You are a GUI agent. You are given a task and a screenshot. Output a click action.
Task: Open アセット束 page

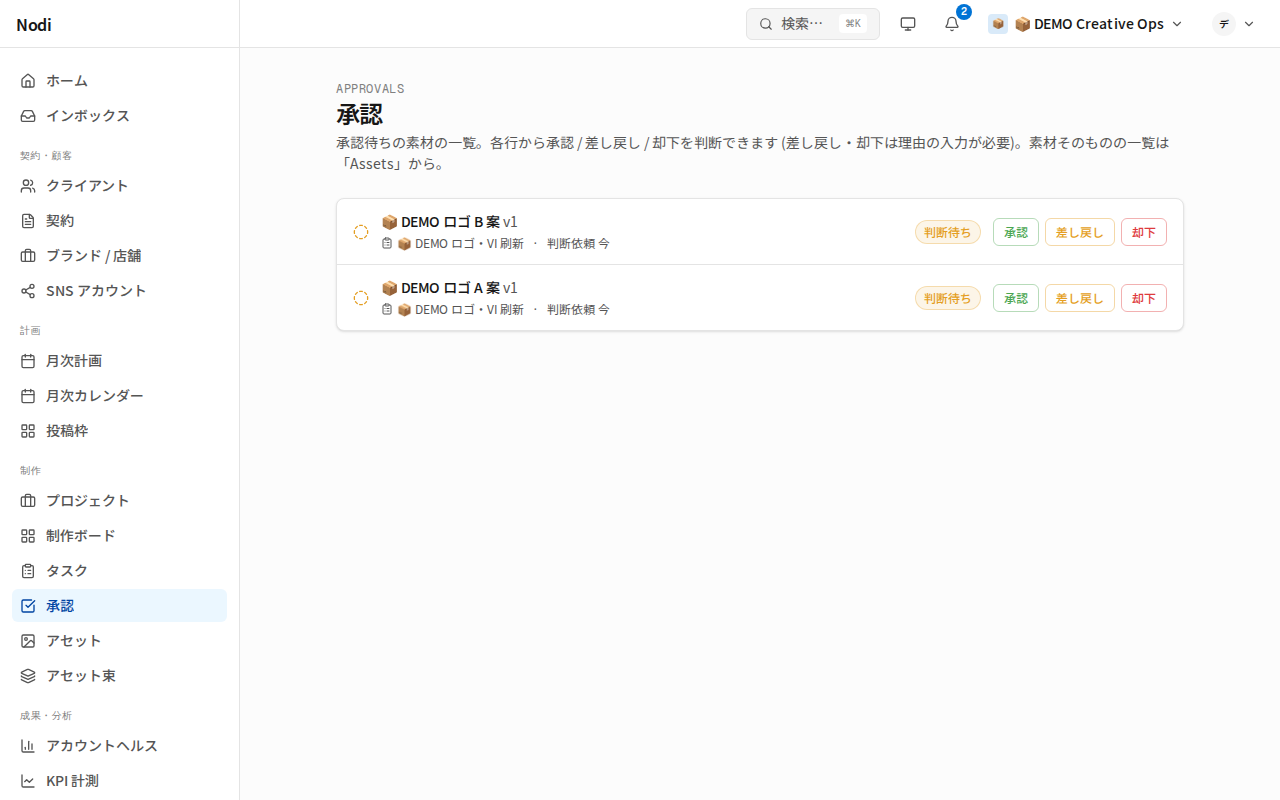(119, 676)
